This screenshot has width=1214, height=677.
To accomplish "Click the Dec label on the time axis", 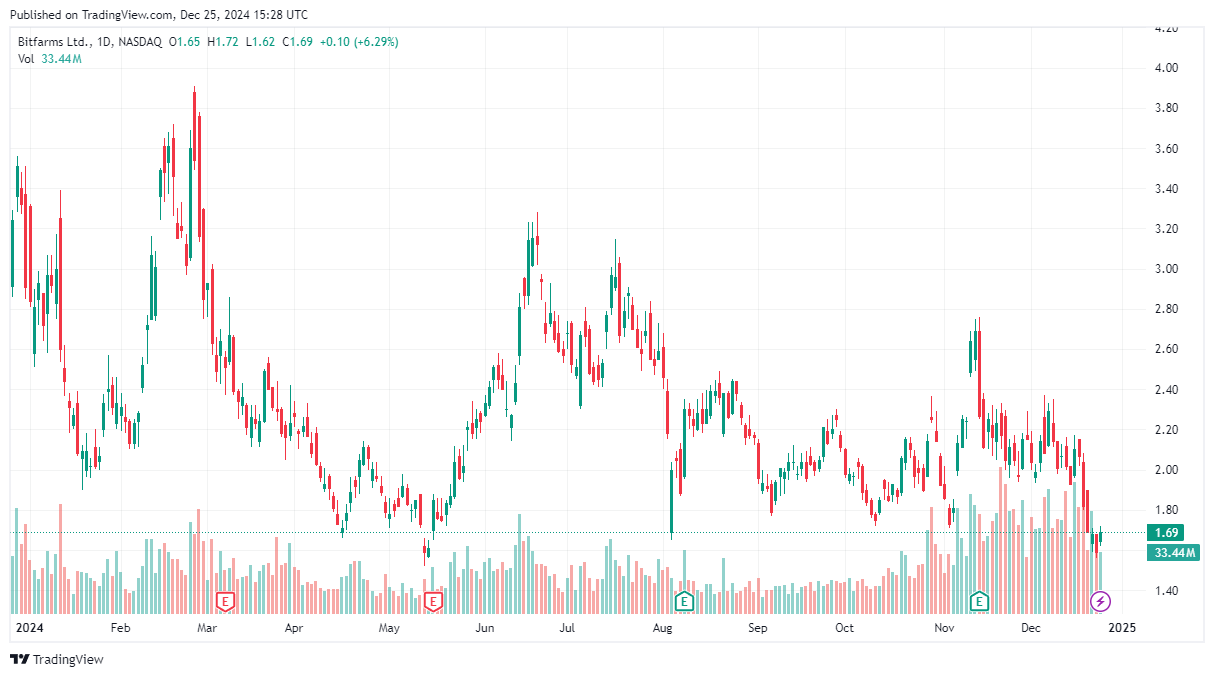I will (x=1031, y=628).
